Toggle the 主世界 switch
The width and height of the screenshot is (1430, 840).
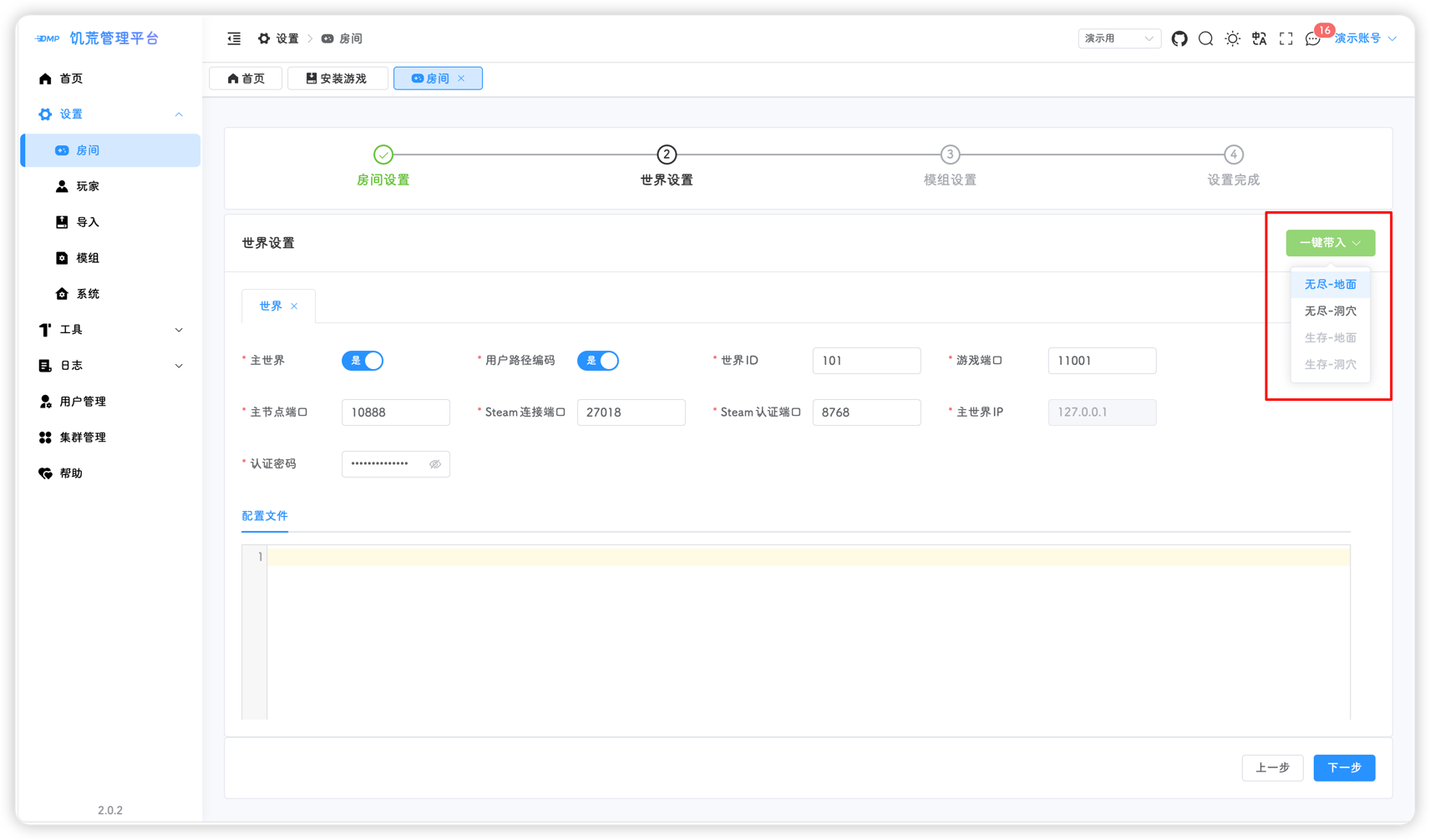pos(363,361)
